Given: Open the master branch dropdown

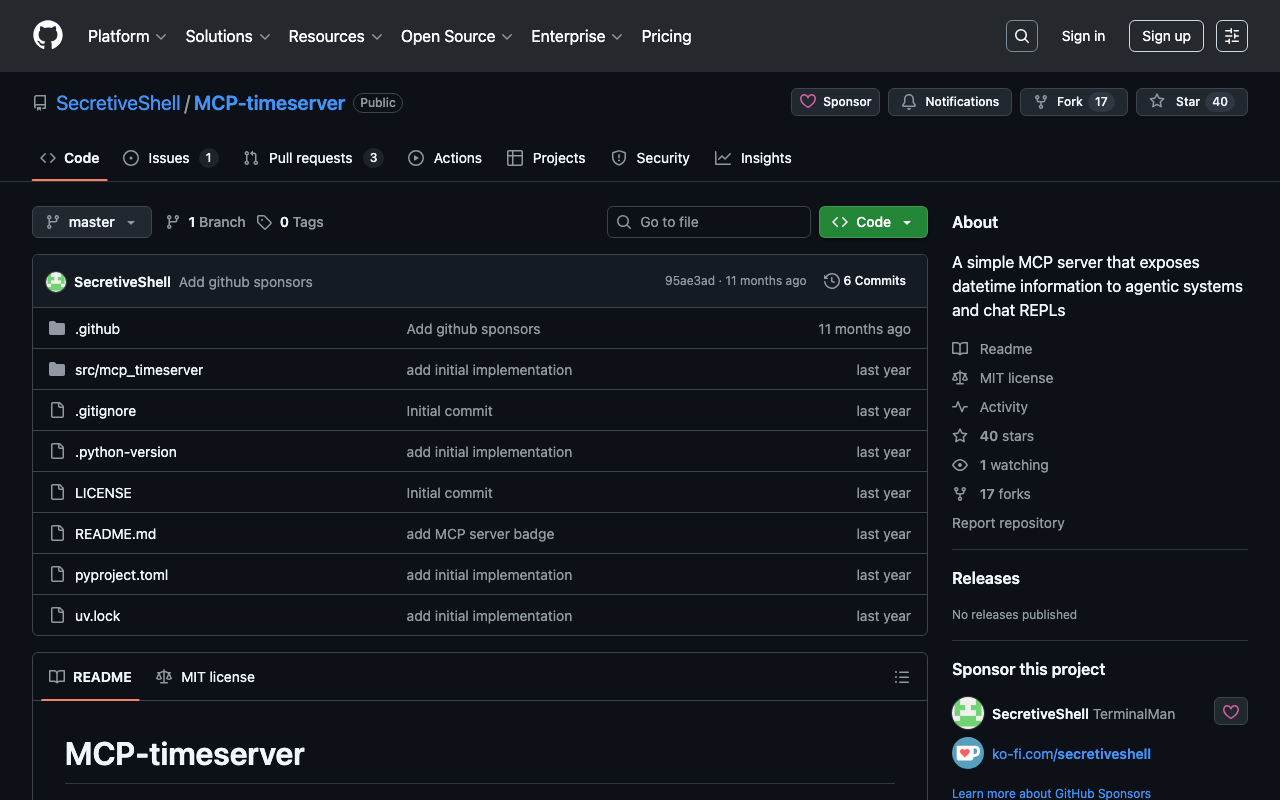Looking at the screenshot, I should tap(92, 222).
